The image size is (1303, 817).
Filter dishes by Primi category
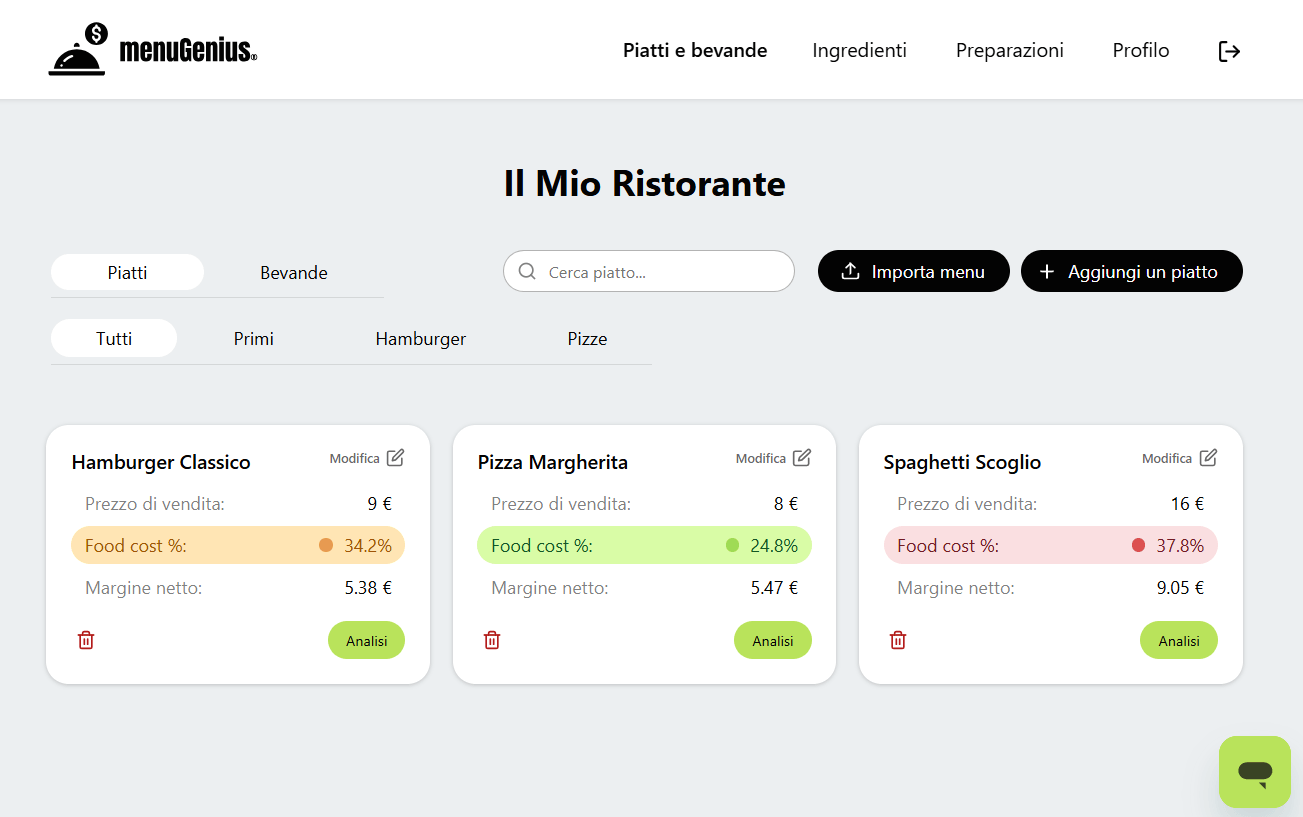(254, 339)
